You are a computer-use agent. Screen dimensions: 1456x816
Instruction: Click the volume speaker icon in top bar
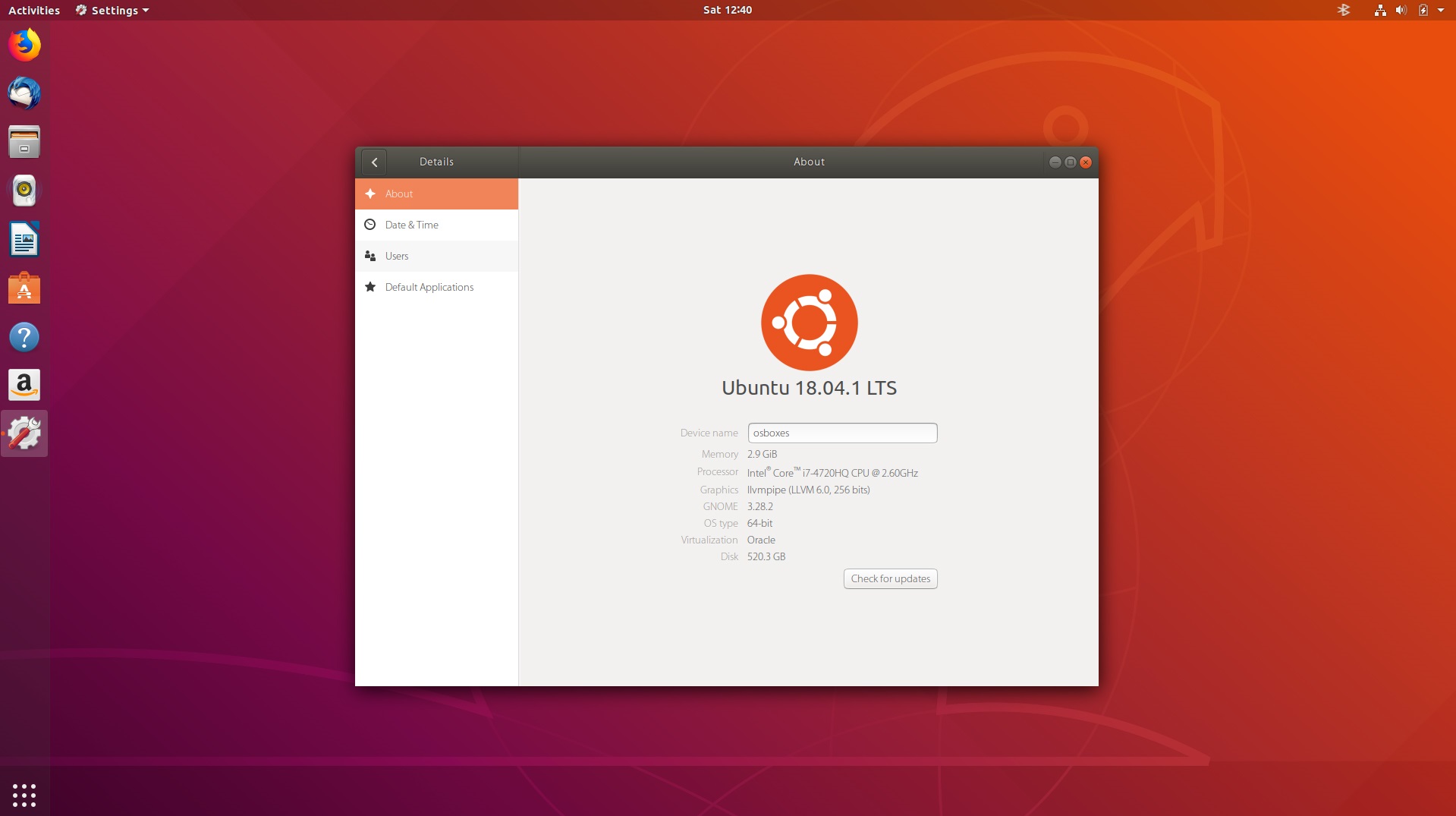1401,10
